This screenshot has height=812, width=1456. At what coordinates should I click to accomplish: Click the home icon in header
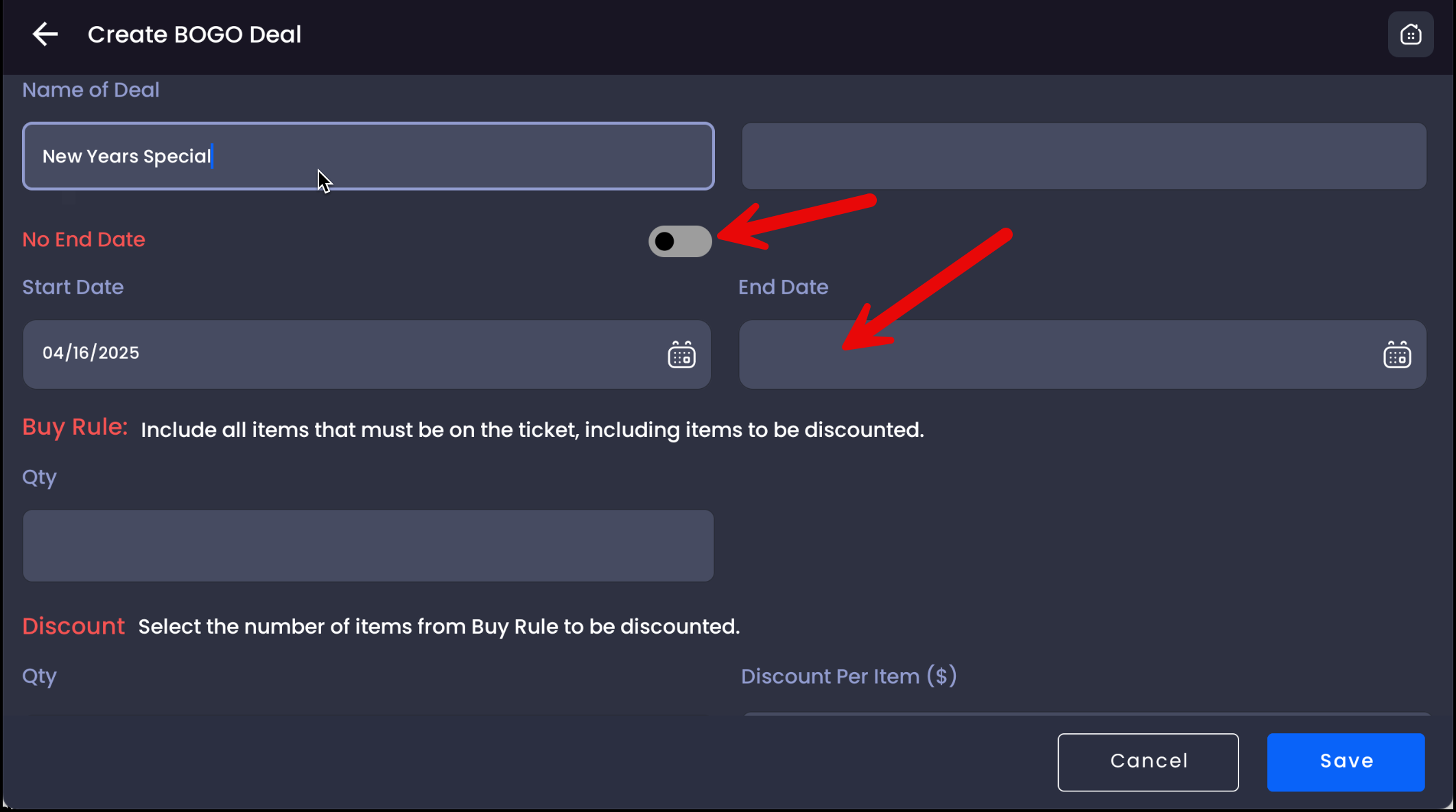pos(1410,34)
